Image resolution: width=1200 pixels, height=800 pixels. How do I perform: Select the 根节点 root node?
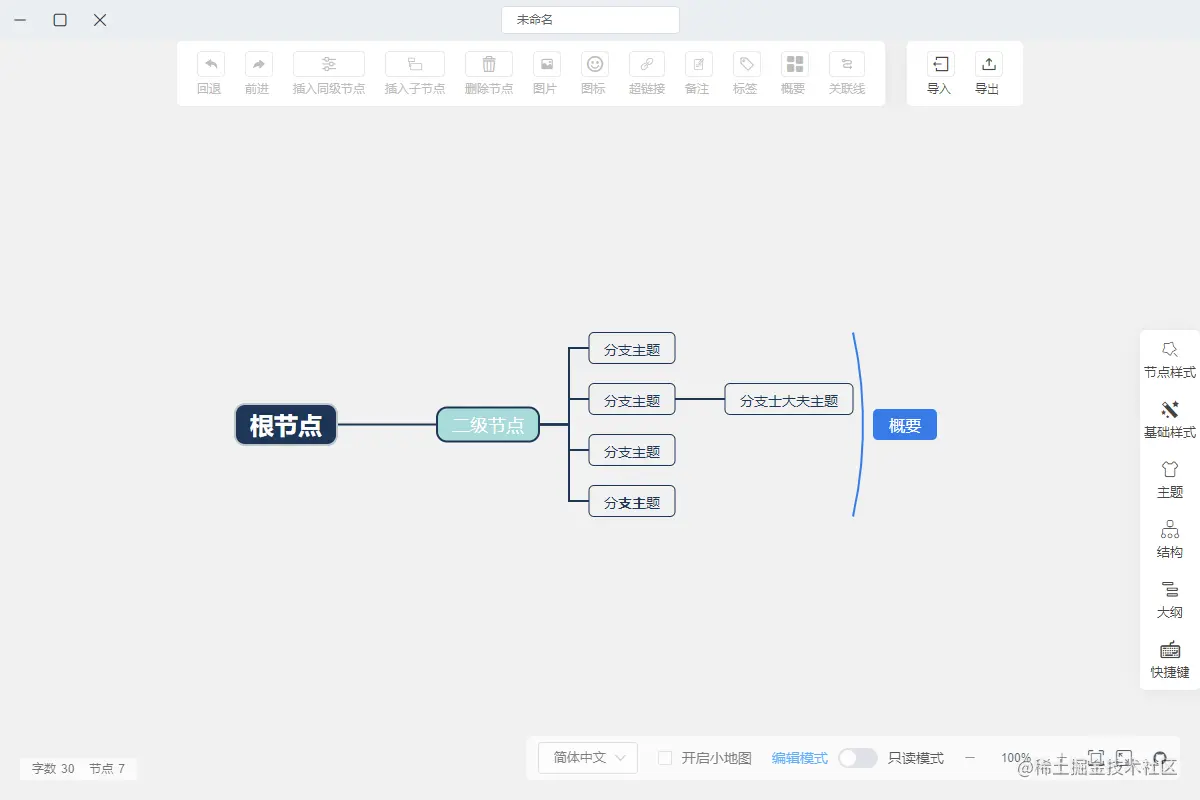coord(286,425)
